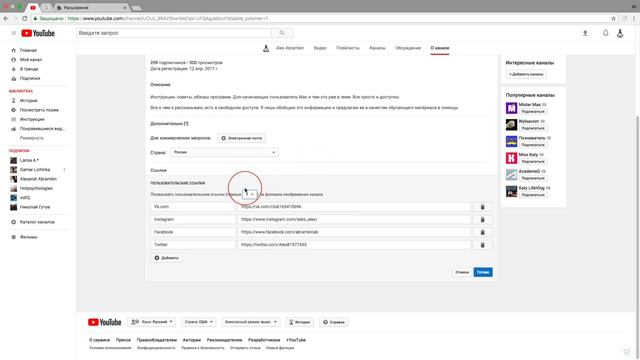Click Добавить link button
This screenshot has height=360, width=640.
click(167, 258)
